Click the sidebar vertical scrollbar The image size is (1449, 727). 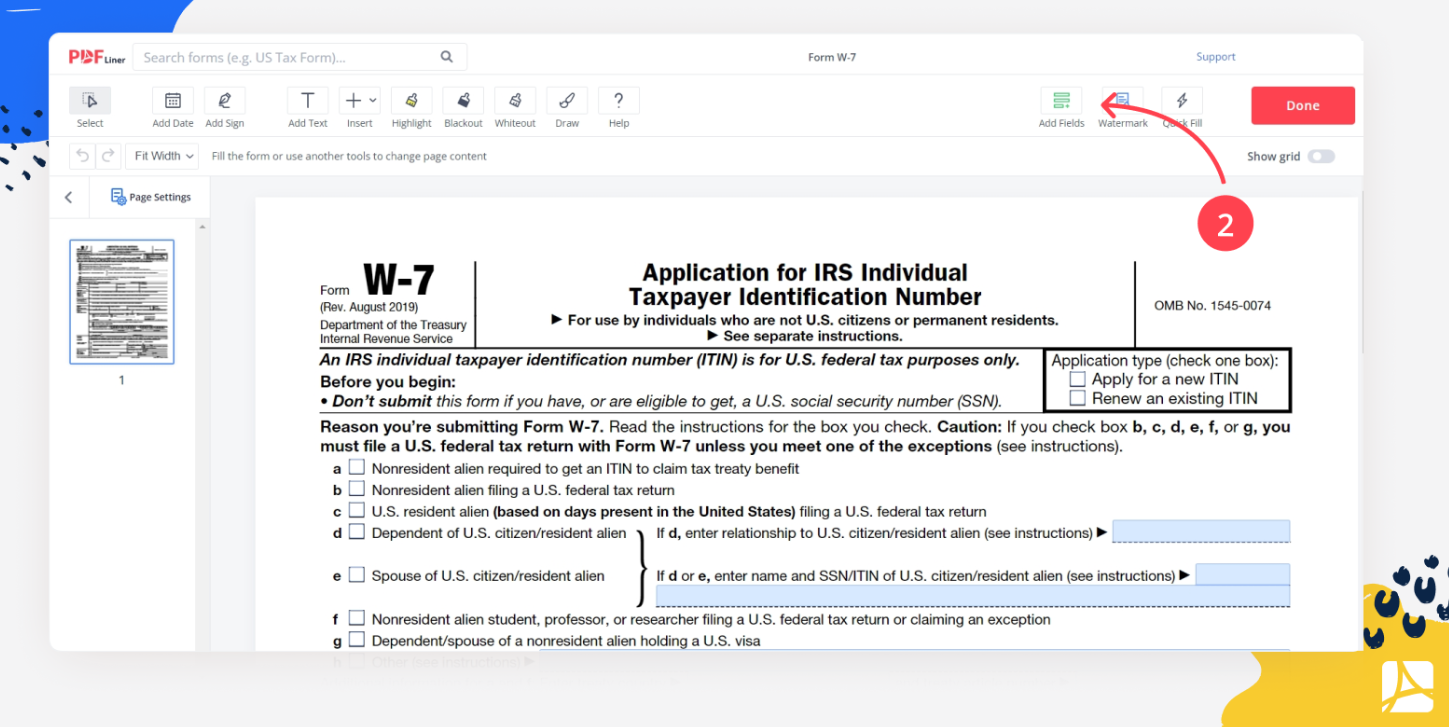[202, 435]
